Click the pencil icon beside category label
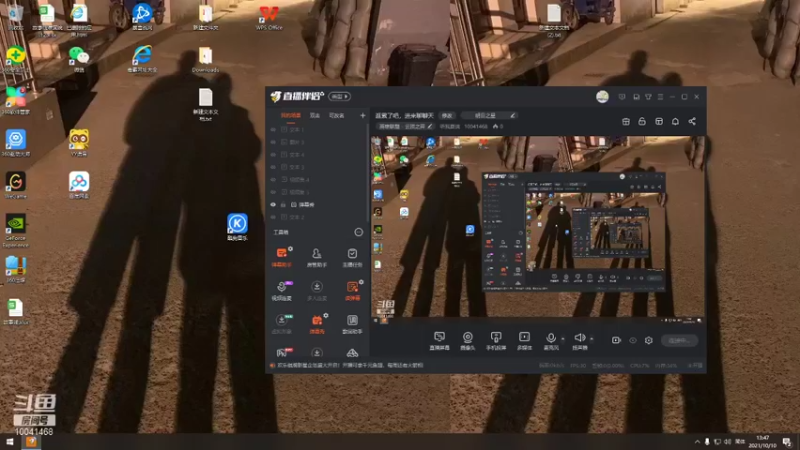800x450 pixels. click(x=430, y=126)
